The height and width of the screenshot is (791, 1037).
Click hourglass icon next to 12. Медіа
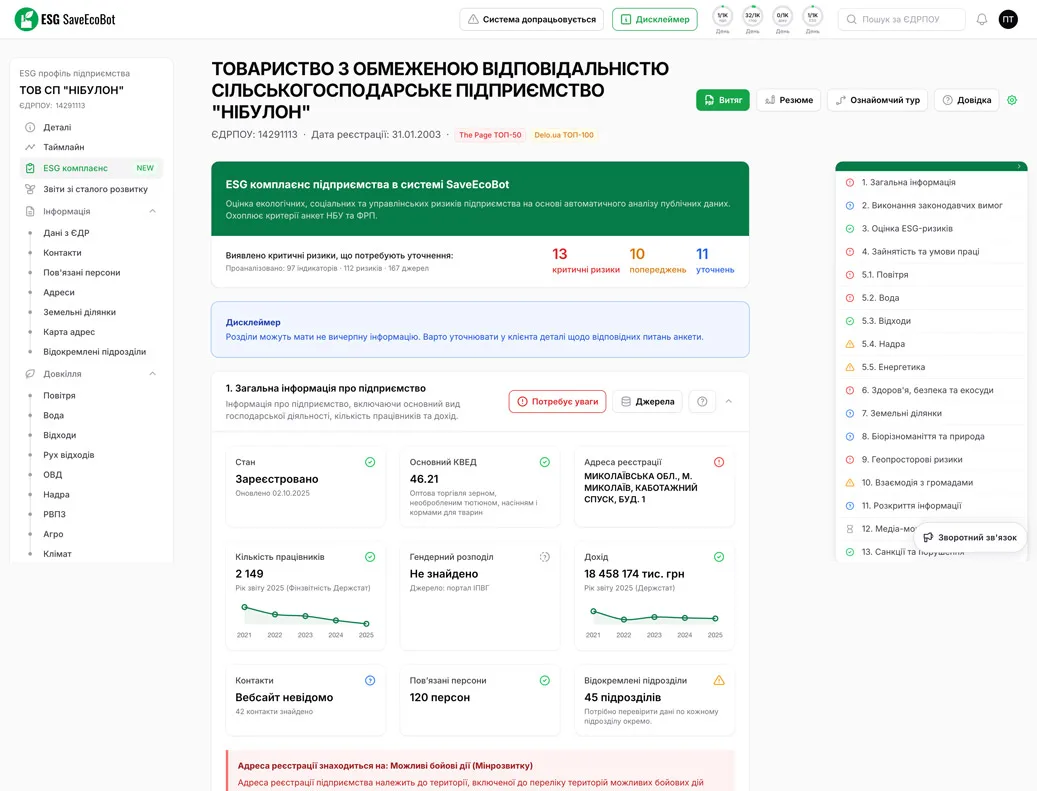pos(850,529)
